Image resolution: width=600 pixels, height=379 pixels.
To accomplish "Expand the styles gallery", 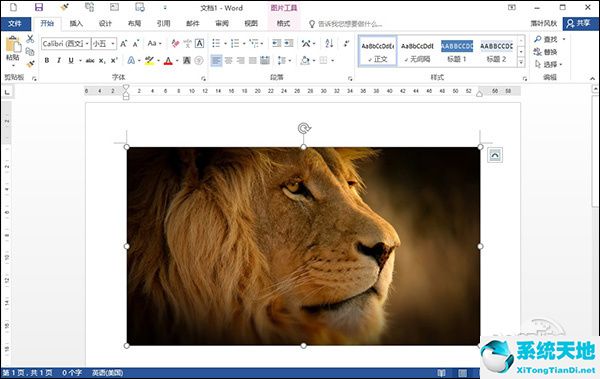I will (521, 62).
